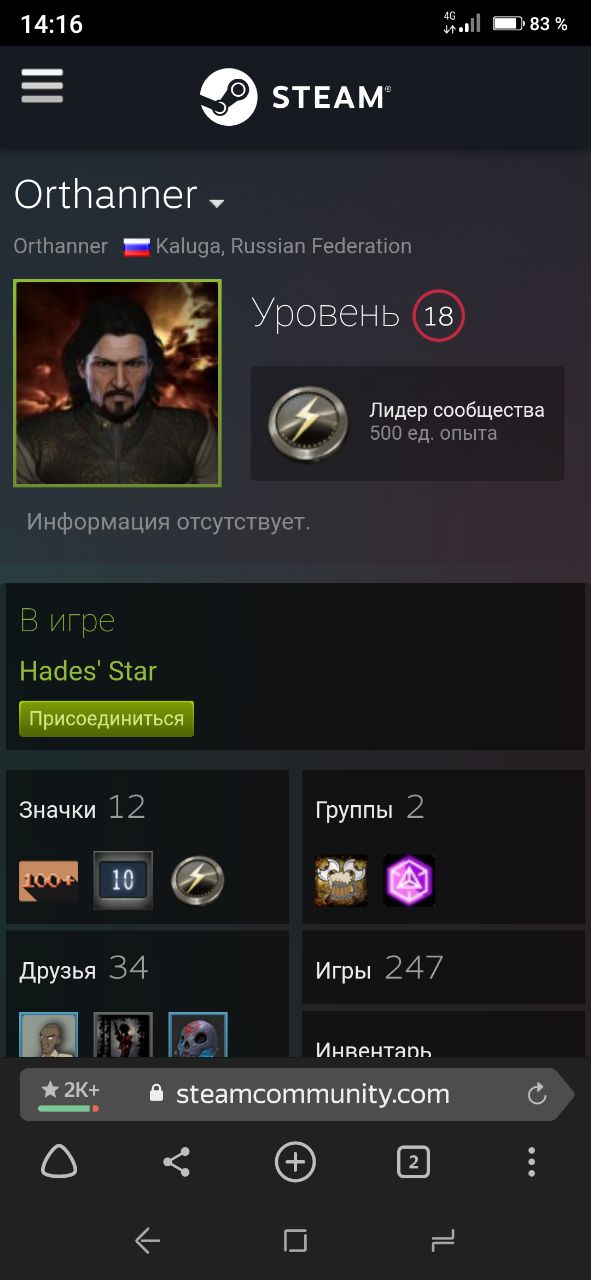Open Orthanner's profile avatar image
The image size is (591, 1280).
point(117,383)
